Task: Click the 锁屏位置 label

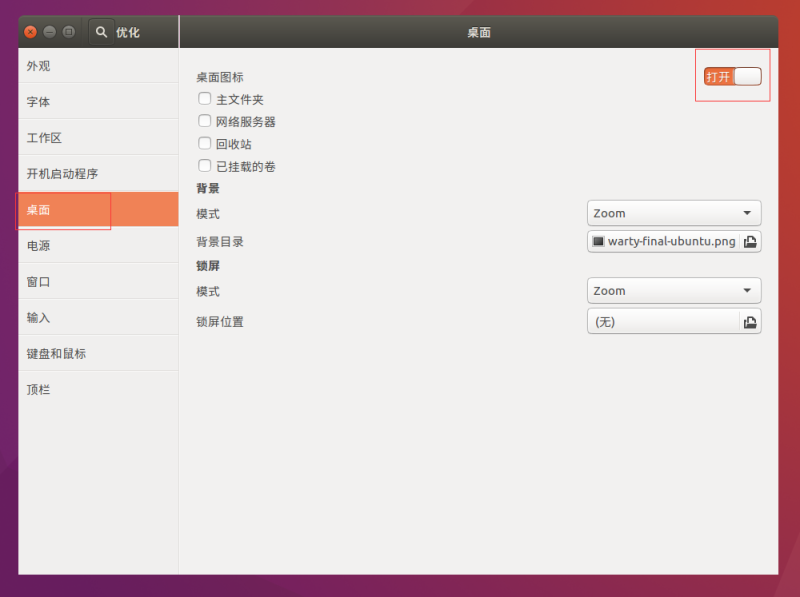Action: coord(220,322)
